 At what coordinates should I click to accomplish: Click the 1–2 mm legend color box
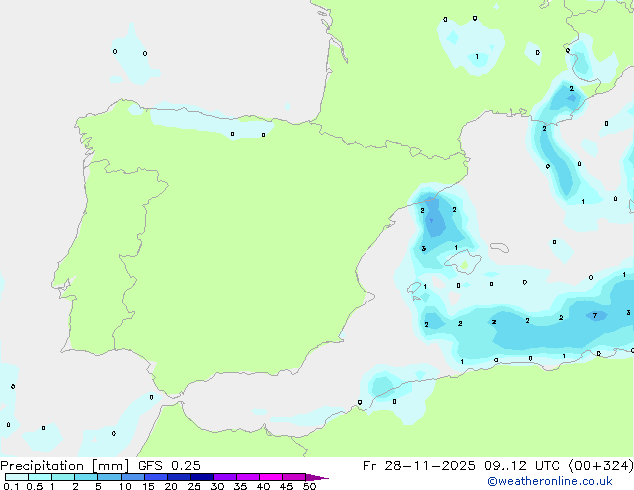click(x=63, y=477)
